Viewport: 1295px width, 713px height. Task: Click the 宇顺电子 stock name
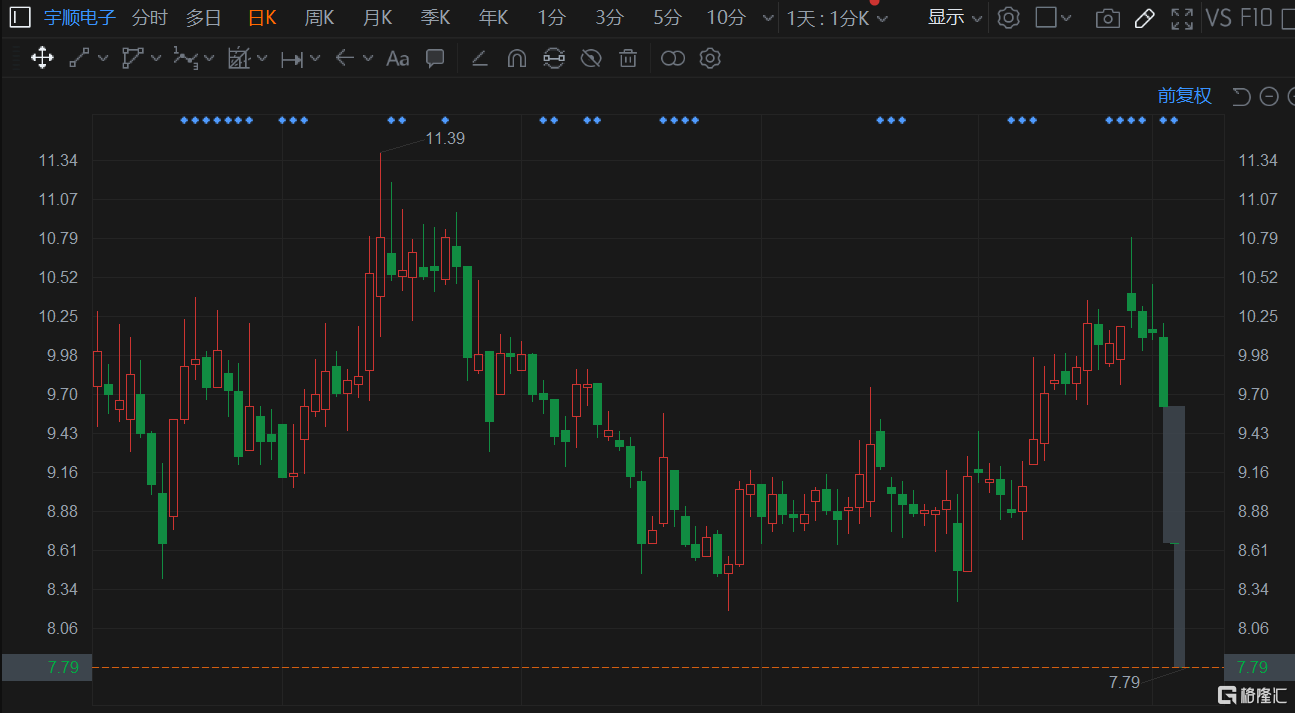(x=80, y=18)
